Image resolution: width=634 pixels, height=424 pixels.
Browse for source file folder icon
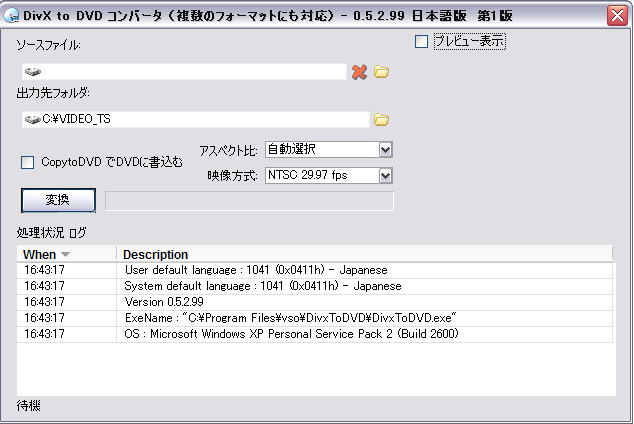click(381, 72)
